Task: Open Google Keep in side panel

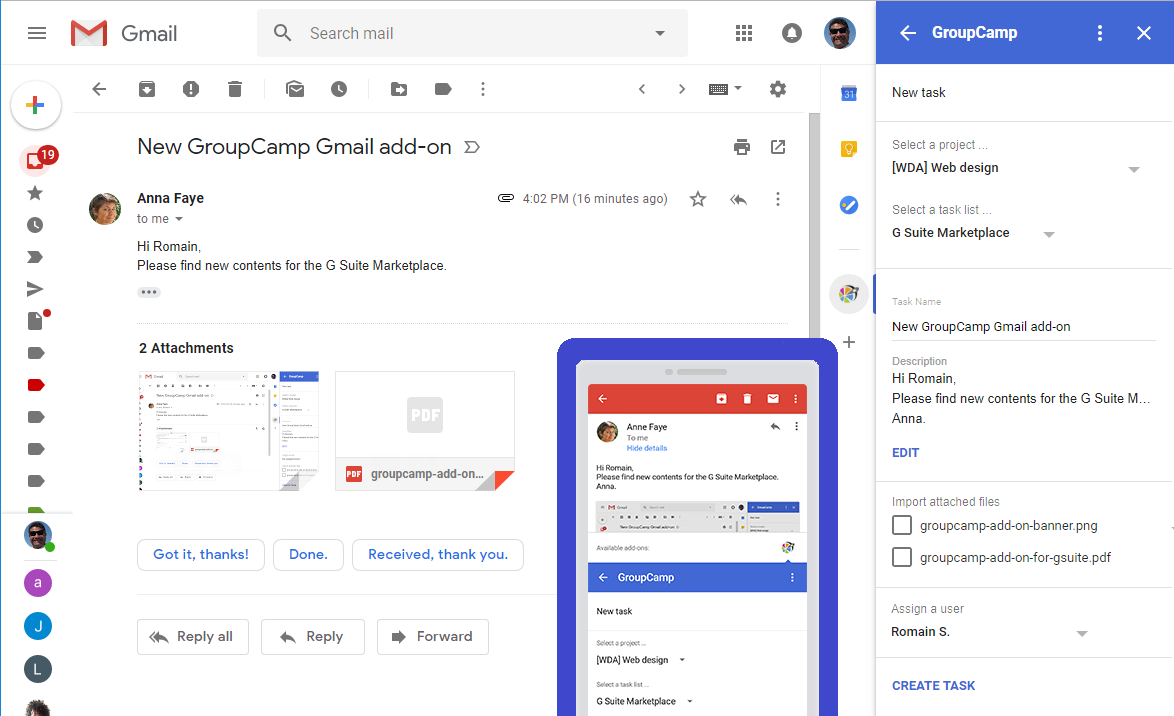Action: point(848,149)
